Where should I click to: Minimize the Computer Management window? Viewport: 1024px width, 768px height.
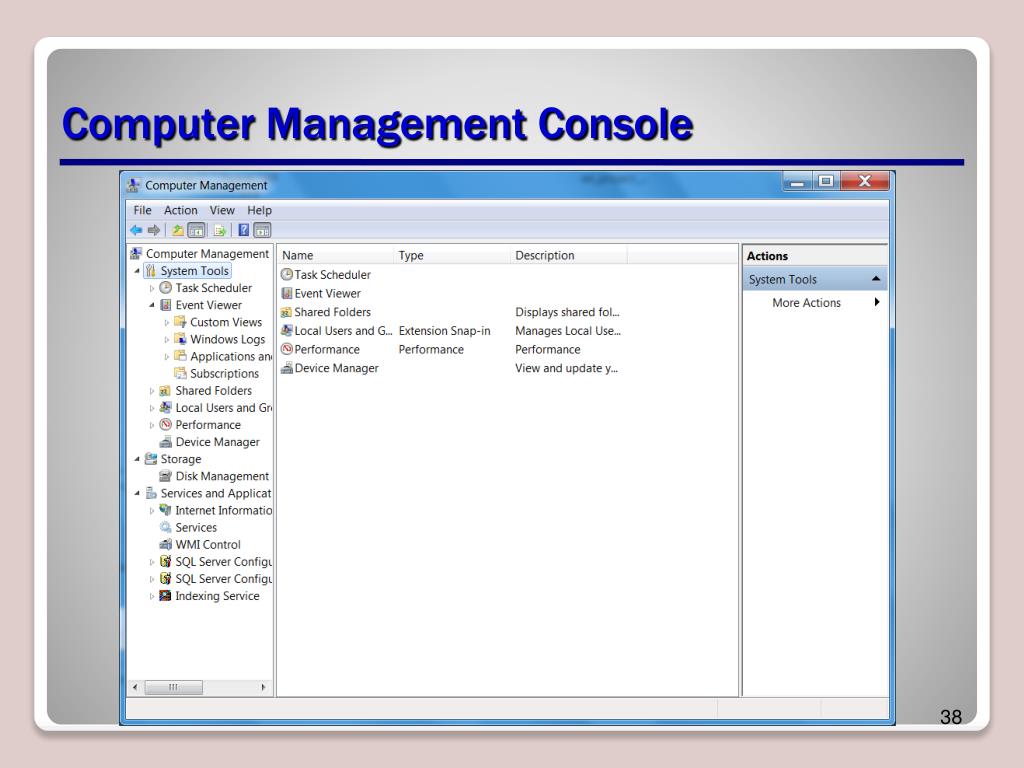pyautogui.click(x=797, y=182)
